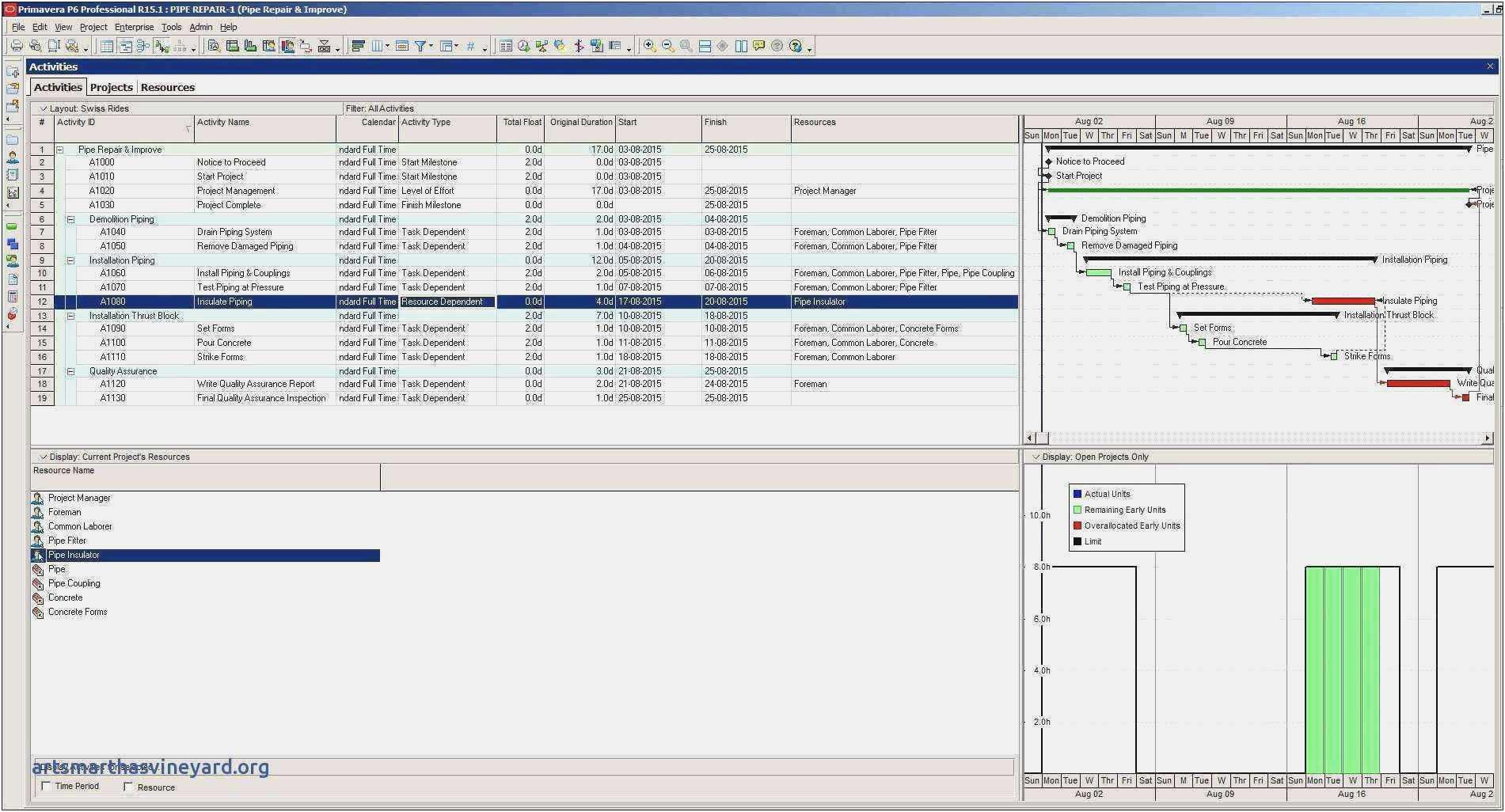Click the Activity Name column header
The width and height of the screenshot is (1505, 812).
tap(223, 123)
